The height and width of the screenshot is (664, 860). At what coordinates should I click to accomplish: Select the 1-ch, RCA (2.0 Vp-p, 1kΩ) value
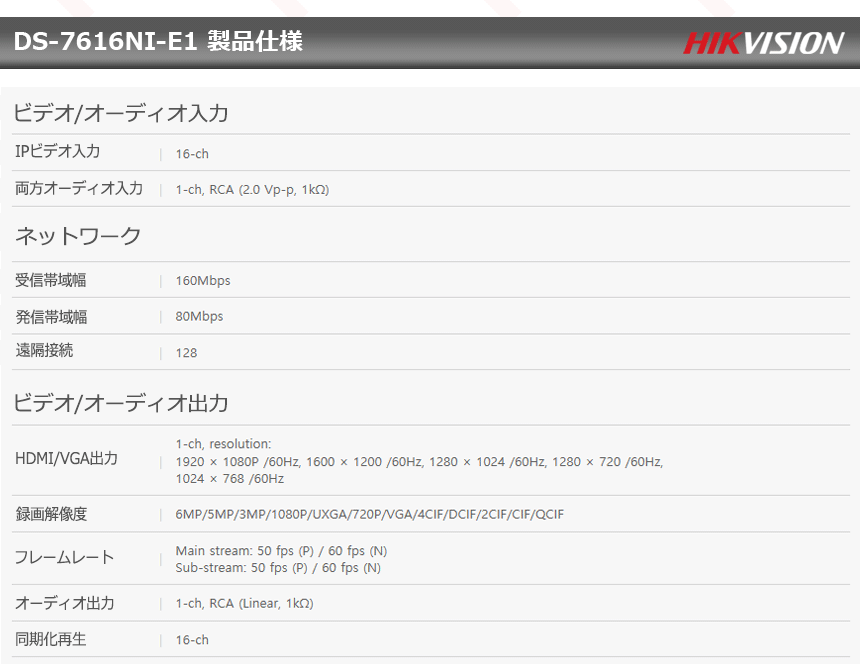252,190
